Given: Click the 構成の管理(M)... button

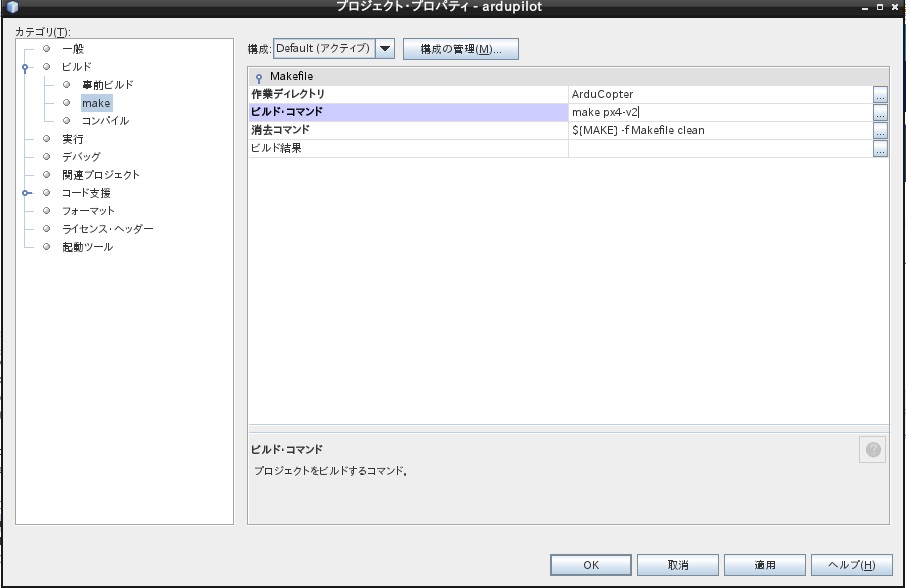Looking at the screenshot, I should point(461,49).
